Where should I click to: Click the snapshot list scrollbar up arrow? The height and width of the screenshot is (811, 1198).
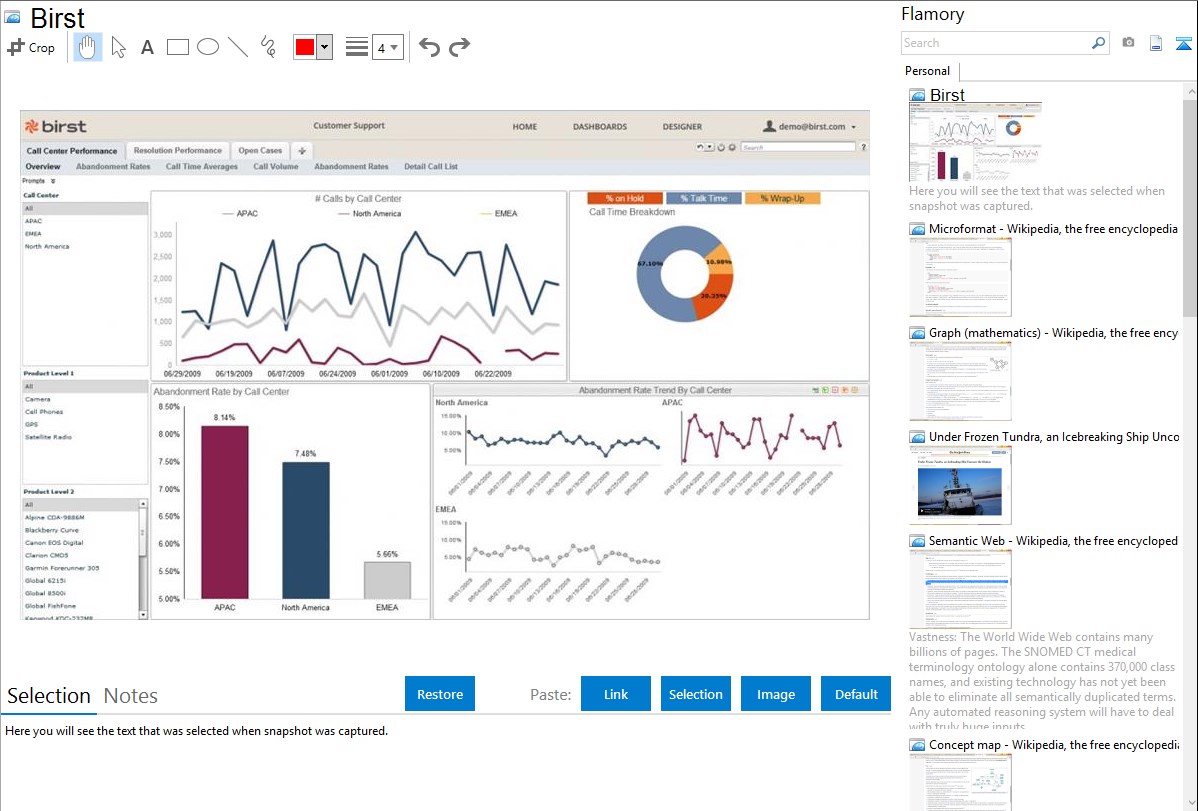click(1190, 91)
